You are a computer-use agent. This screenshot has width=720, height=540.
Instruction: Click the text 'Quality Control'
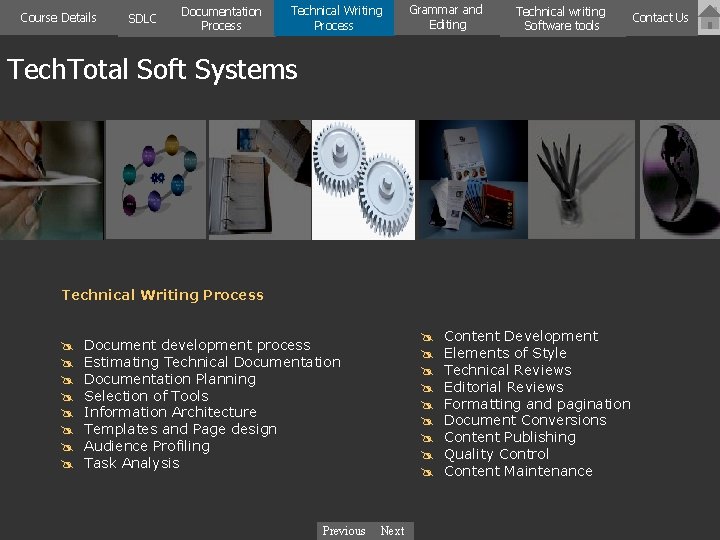pos(496,454)
